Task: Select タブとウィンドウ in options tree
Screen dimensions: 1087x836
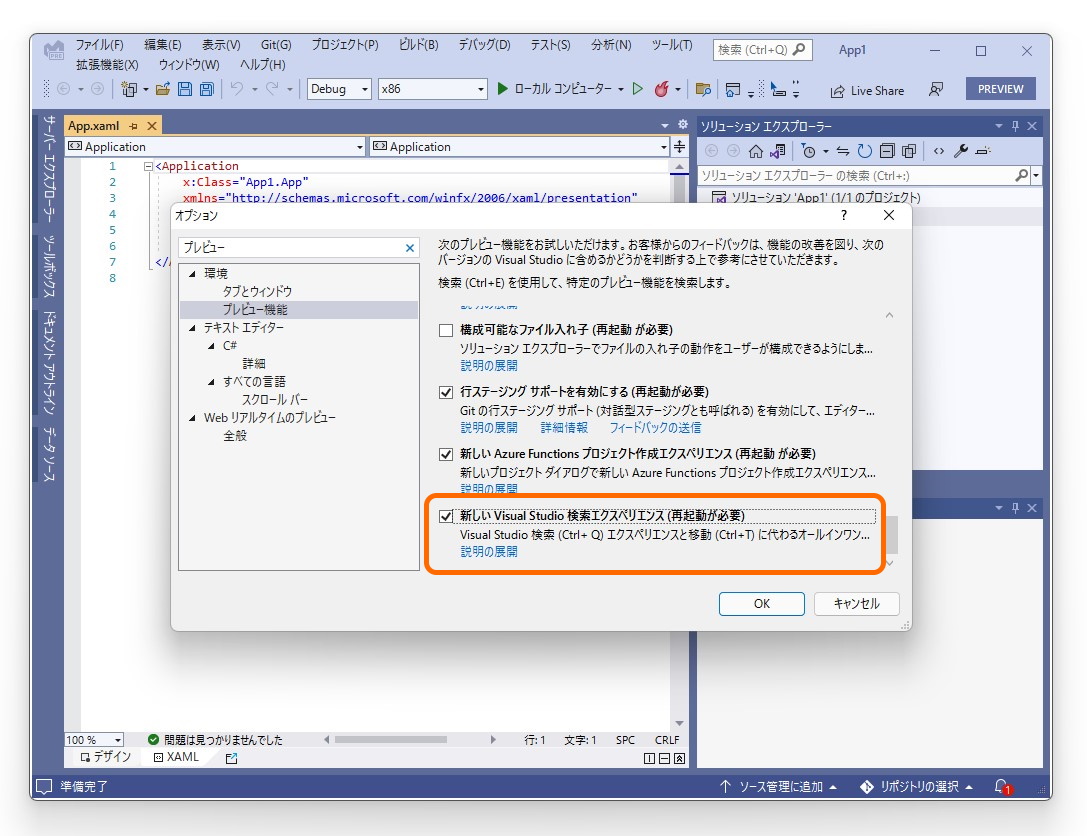Action: coord(257,292)
